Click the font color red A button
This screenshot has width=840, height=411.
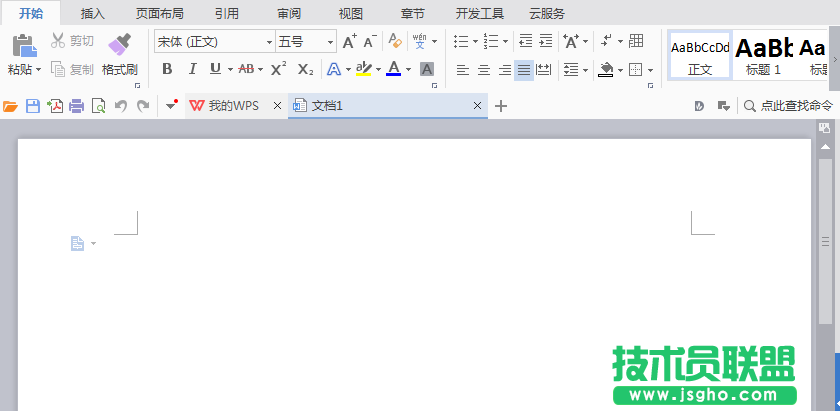click(x=393, y=69)
